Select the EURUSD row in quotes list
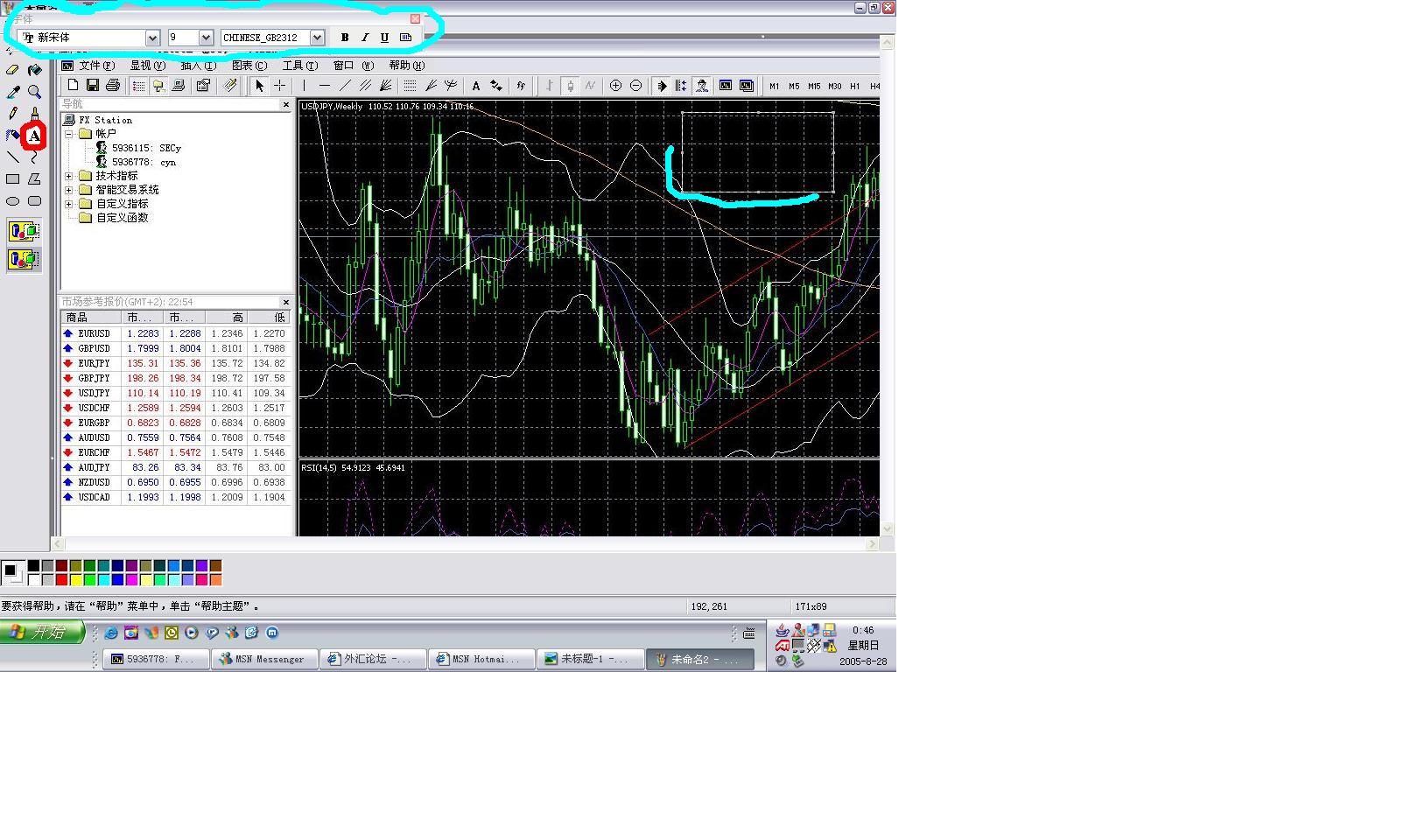Image resolution: width=1418 pixels, height=840 pixels. (x=175, y=333)
